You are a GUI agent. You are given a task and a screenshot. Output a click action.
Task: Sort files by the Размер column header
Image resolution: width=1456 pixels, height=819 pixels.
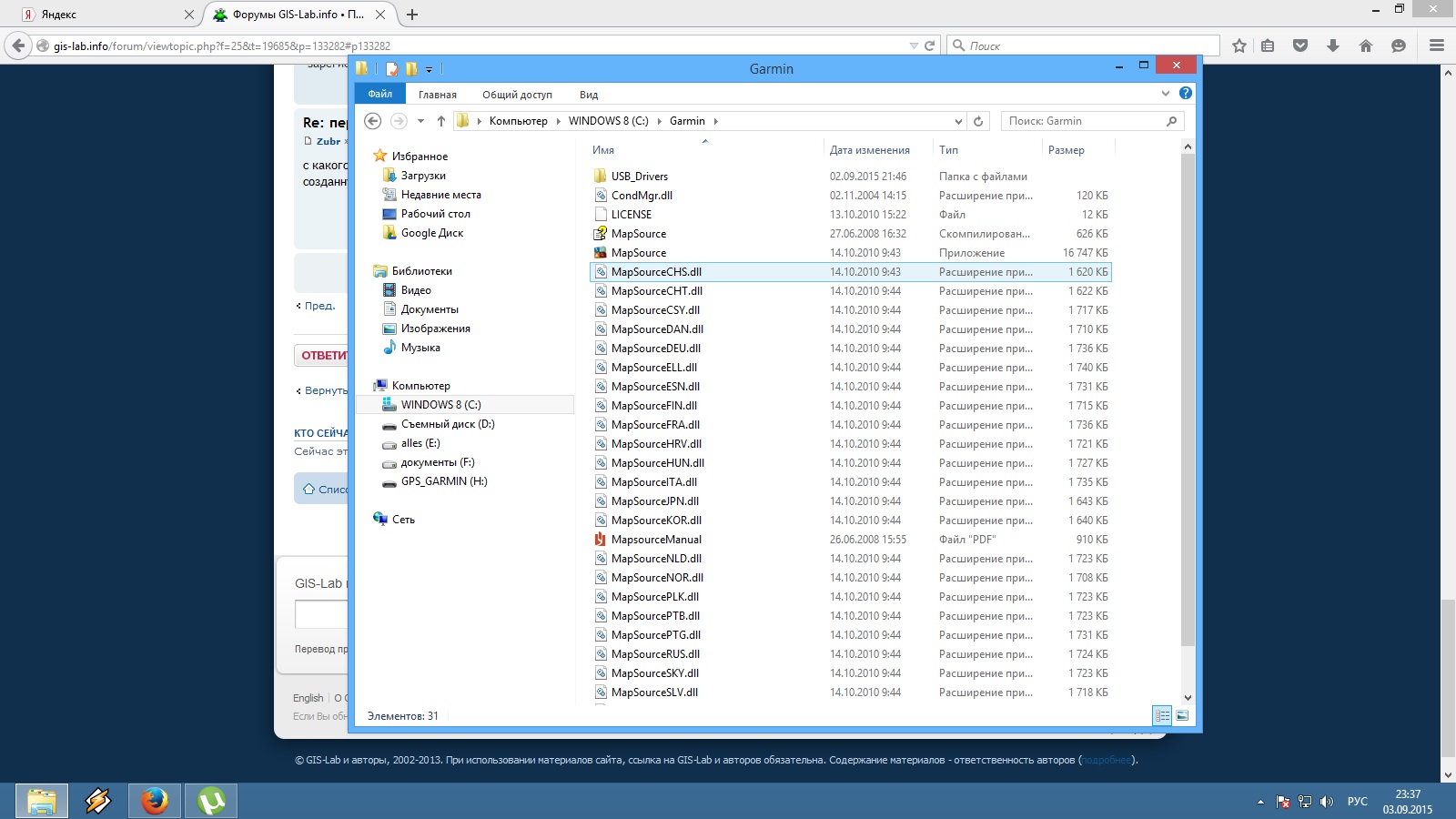[x=1066, y=150]
